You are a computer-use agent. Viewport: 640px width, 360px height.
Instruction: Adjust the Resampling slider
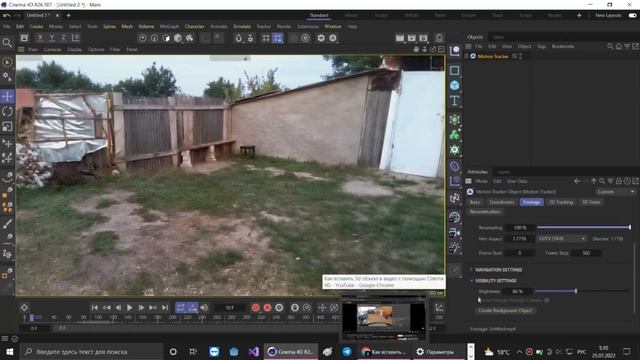tap(584, 227)
